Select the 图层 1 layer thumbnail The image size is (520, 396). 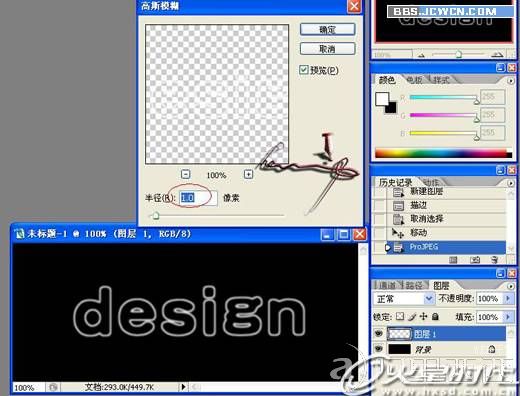[x=399, y=334]
